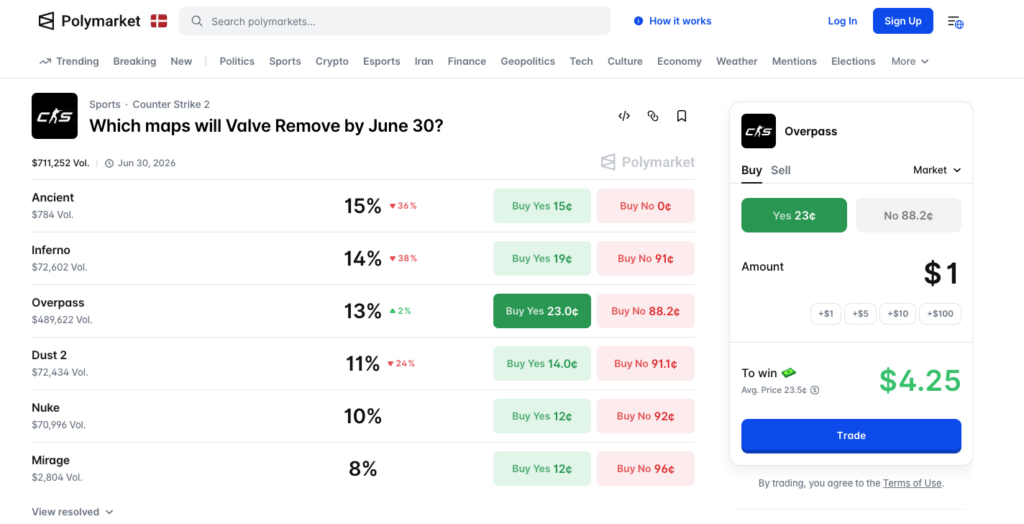Buy Yes on Overpass at 23.0¢
Screen dimensions: 1024x524
click(x=542, y=311)
